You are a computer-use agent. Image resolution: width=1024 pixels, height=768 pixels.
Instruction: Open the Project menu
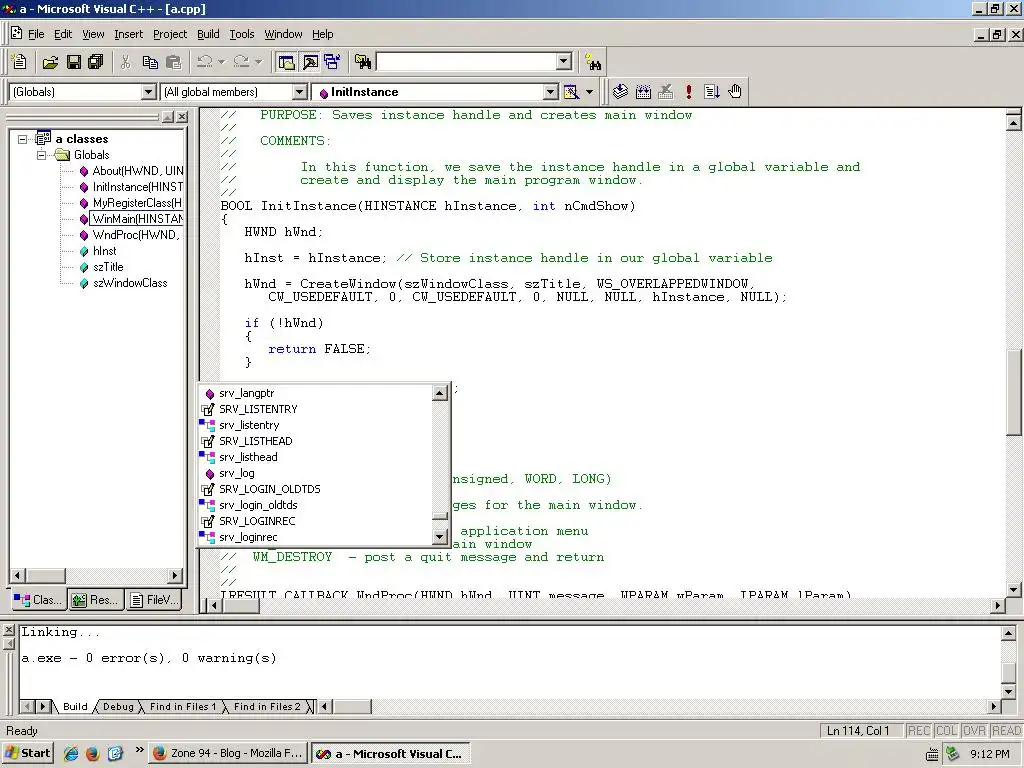170,34
